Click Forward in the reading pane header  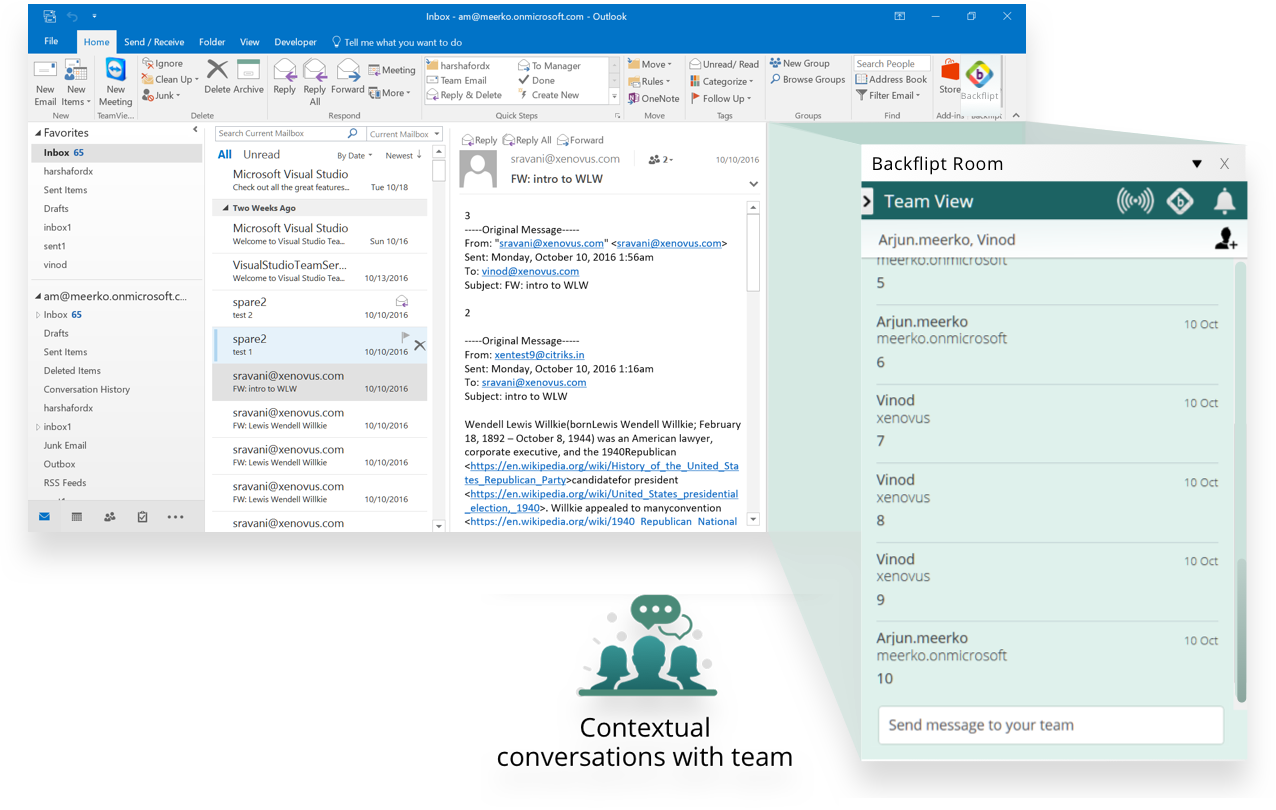(x=580, y=141)
